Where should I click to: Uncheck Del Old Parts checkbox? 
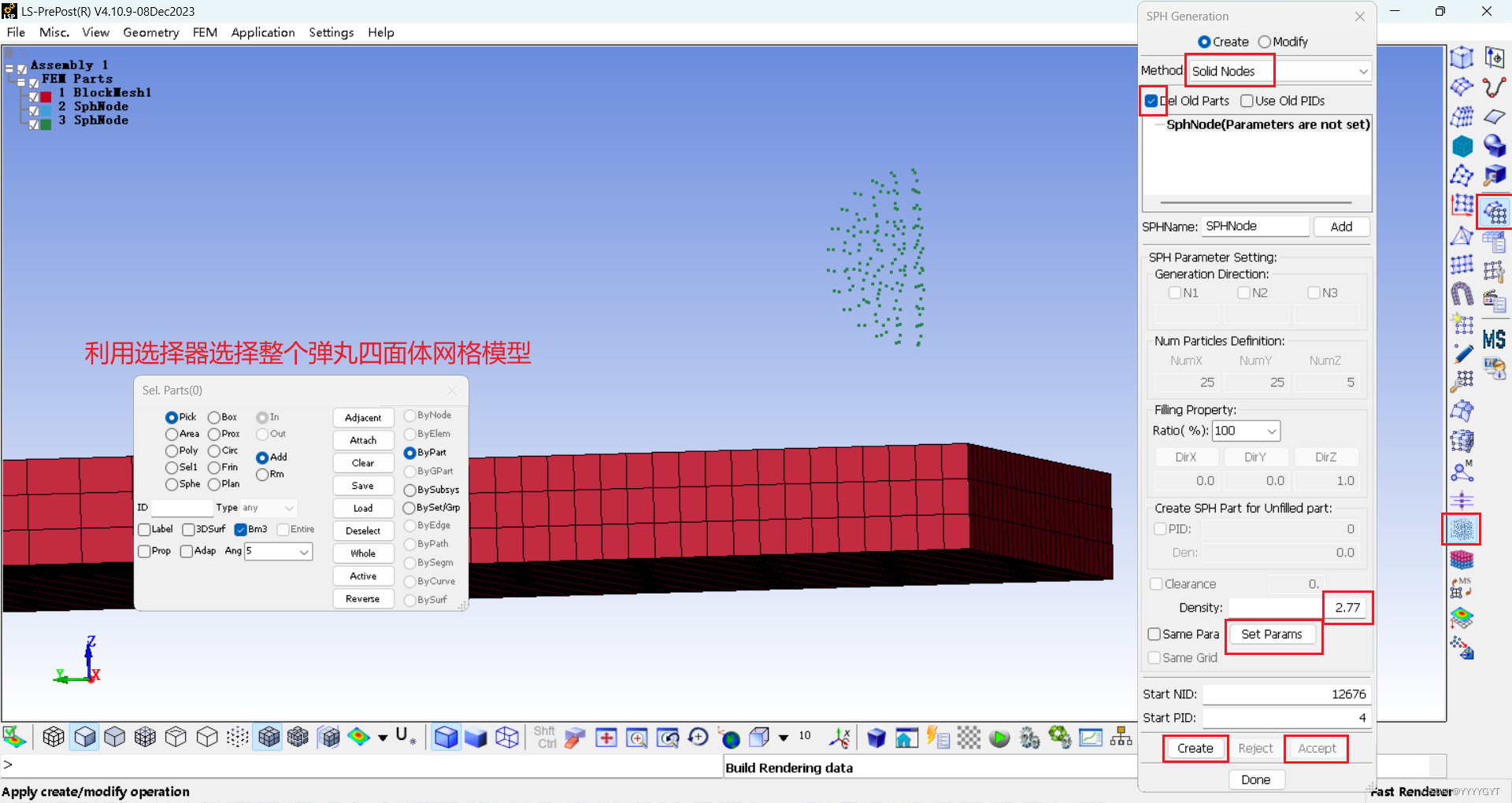coord(1151,101)
